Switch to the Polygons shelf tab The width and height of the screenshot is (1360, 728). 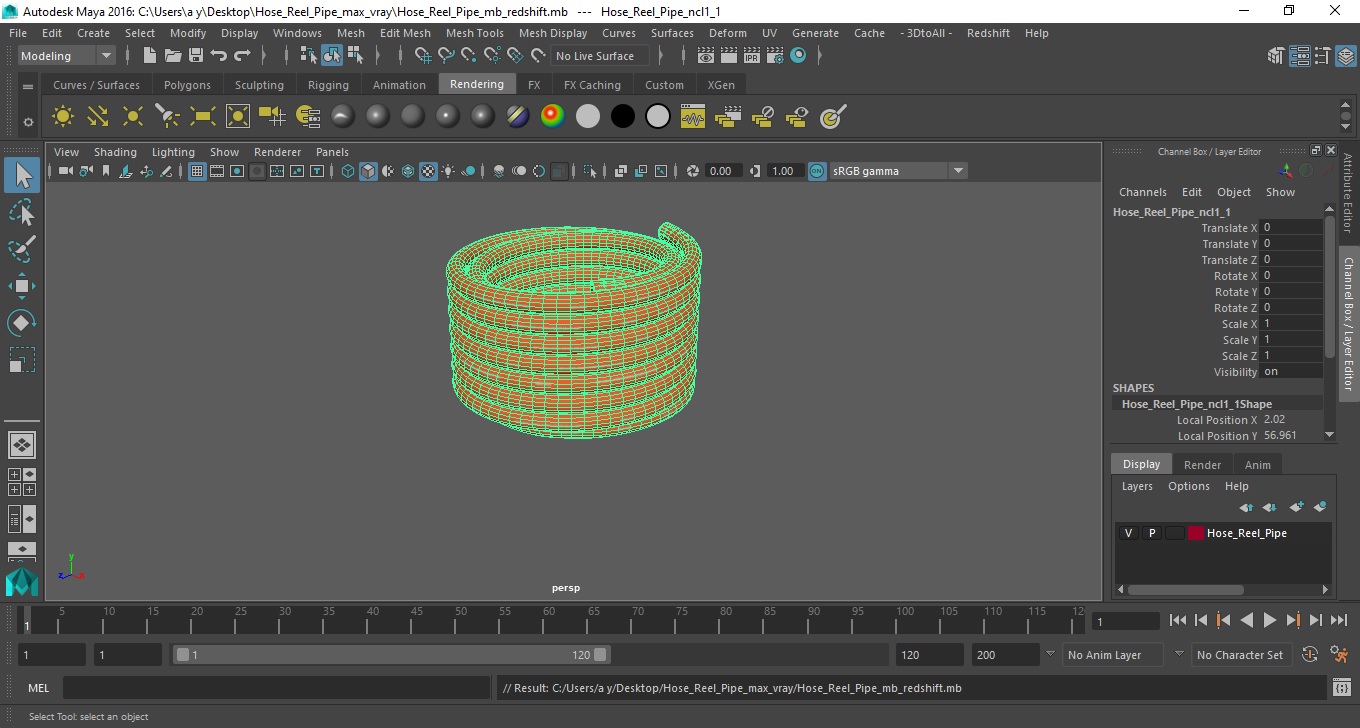[187, 85]
